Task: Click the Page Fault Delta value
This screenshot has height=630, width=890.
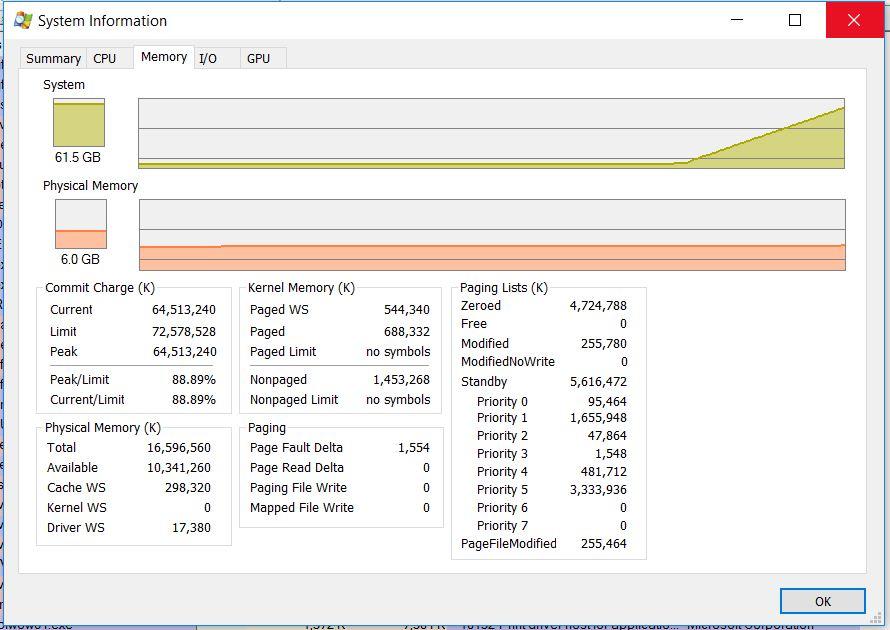Action: [413, 448]
